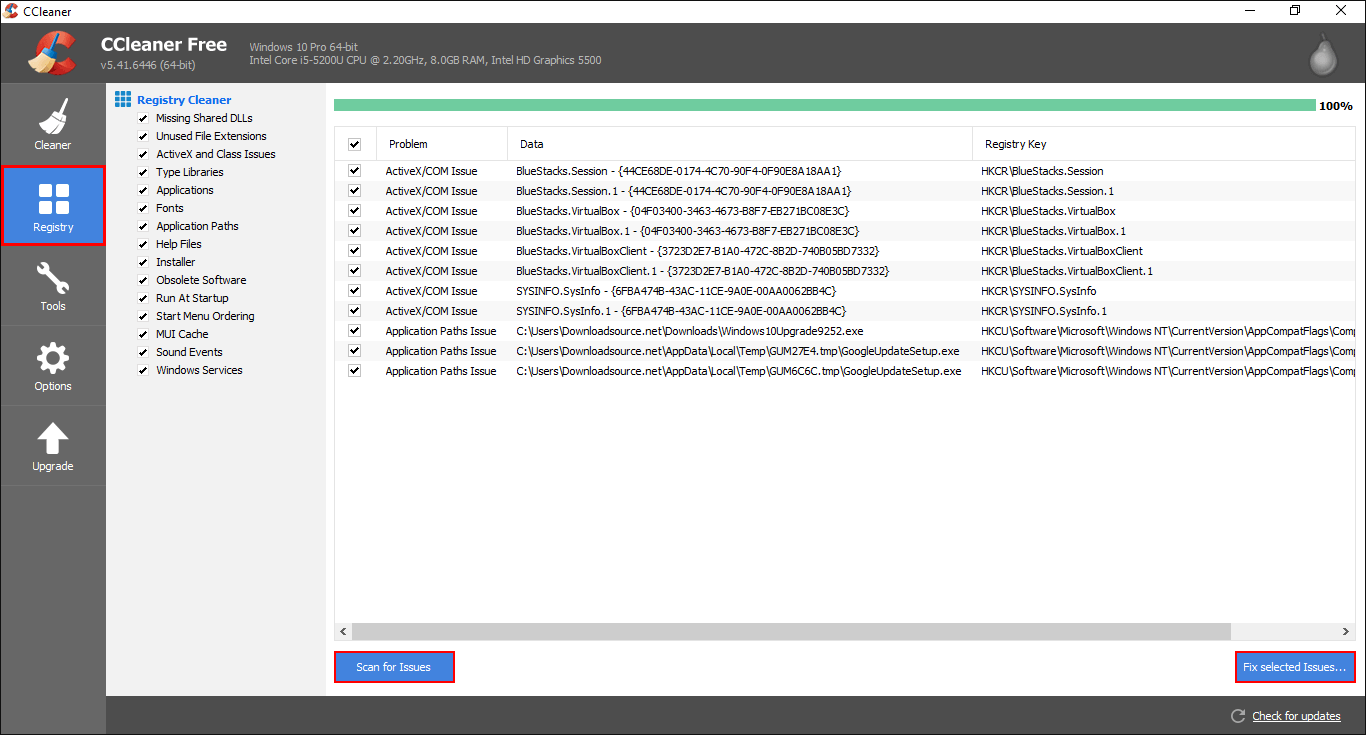The width and height of the screenshot is (1366, 735).
Task: Click the scroll-right arrow of results list
Action: pos(1347,631)
